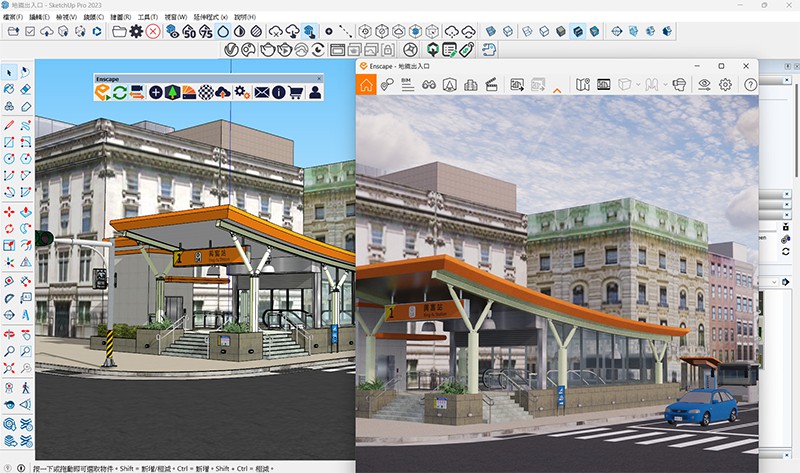Open the Enscape materials checker-sphere icon
800x473 pixels.
click(x=205, y=93)
